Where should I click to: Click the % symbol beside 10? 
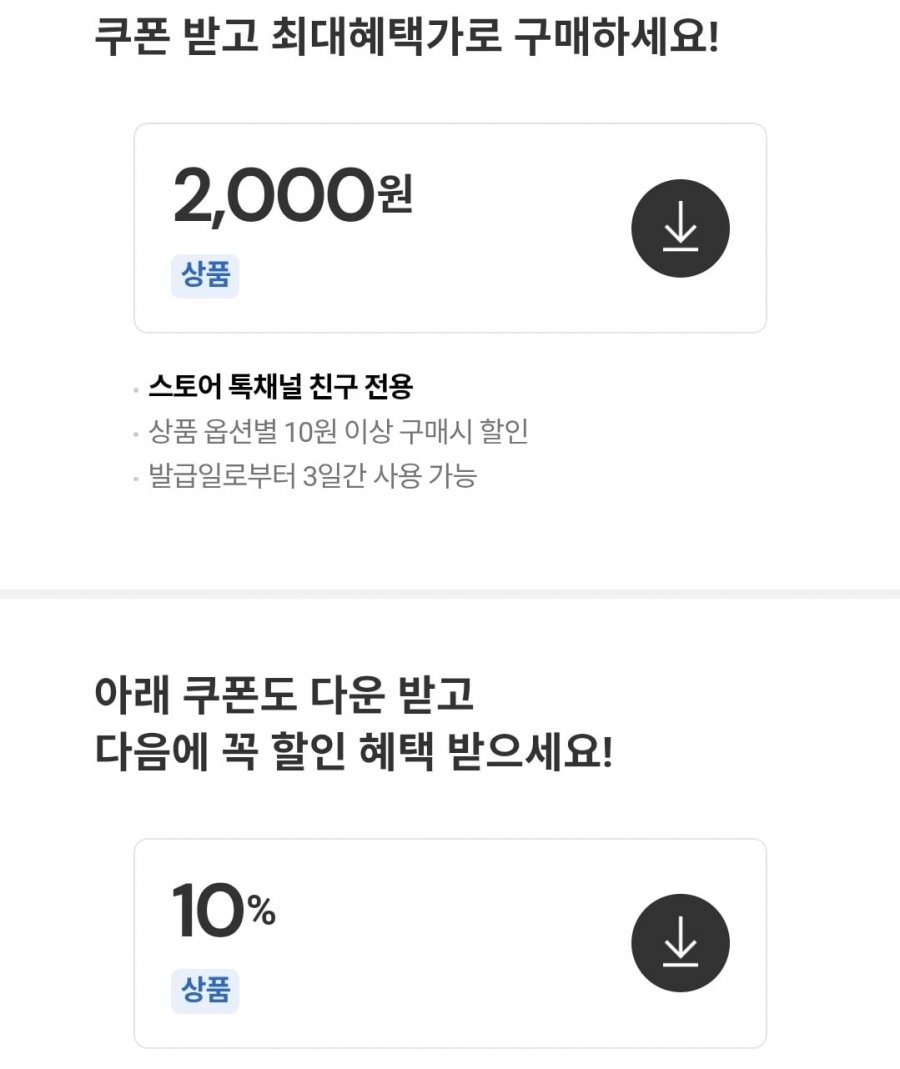pyautogui.click(x=261, y=911)
